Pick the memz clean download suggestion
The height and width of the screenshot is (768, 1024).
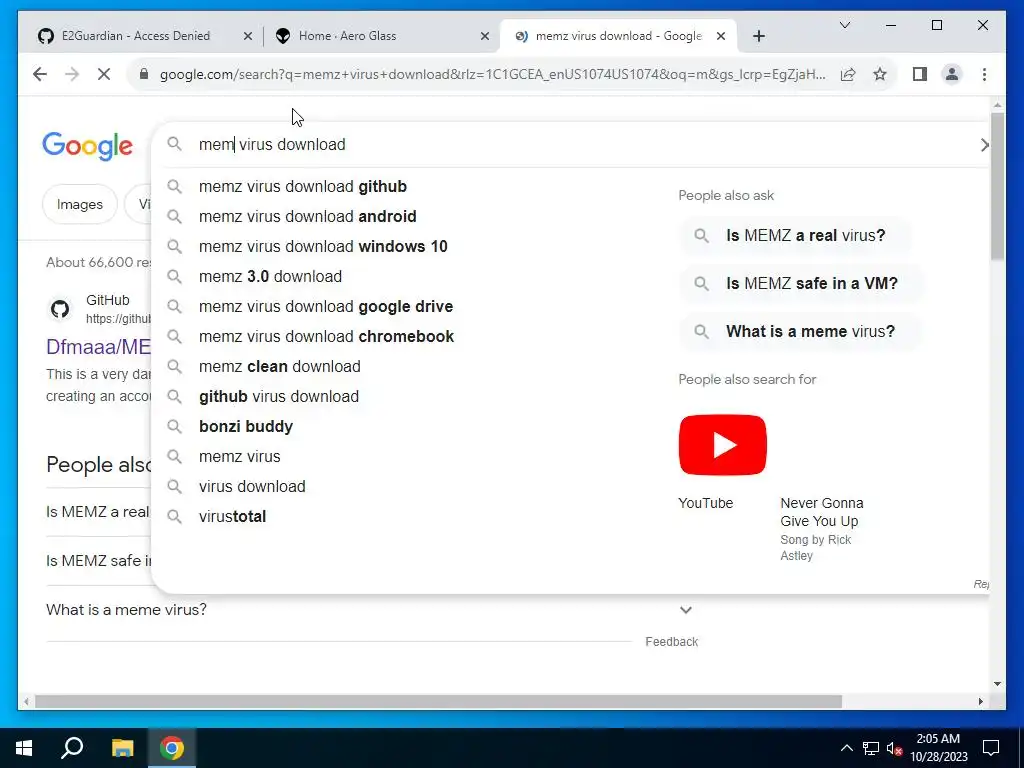point(280,367)
